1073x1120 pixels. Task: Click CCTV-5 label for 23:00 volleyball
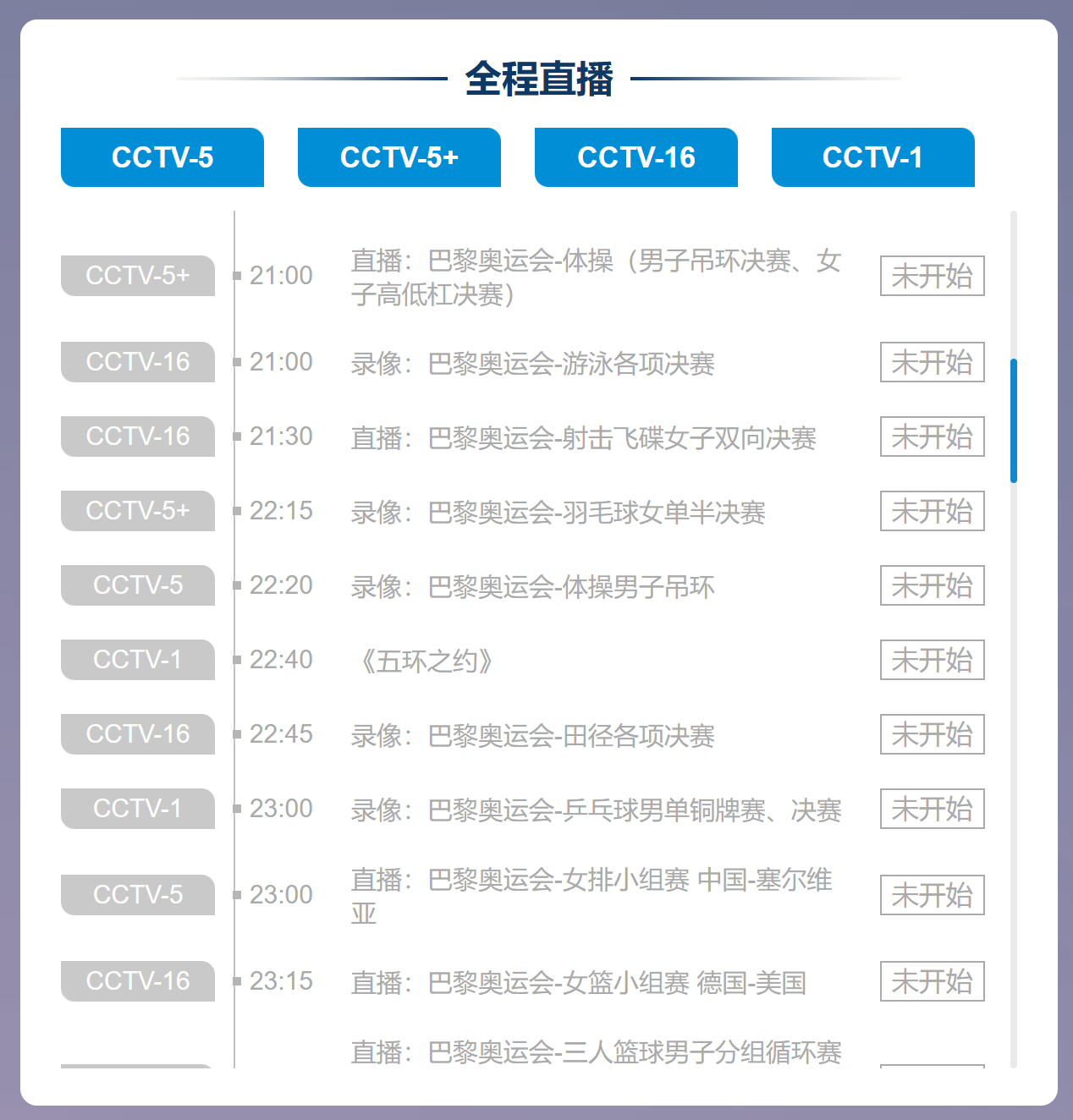click(138, 895)
